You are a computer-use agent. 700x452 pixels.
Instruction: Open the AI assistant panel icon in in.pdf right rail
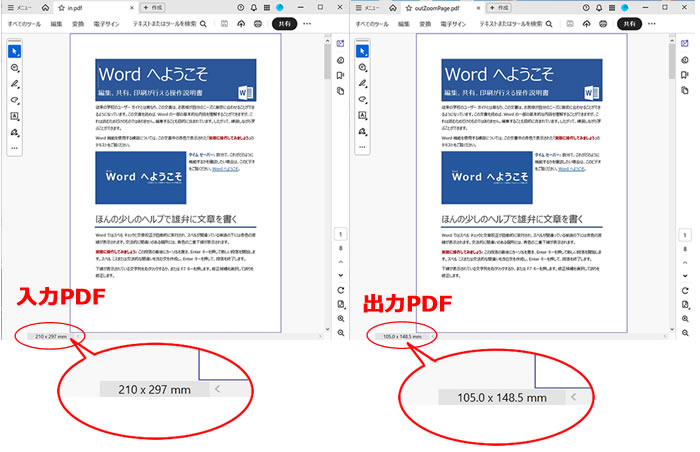[340, 43]
